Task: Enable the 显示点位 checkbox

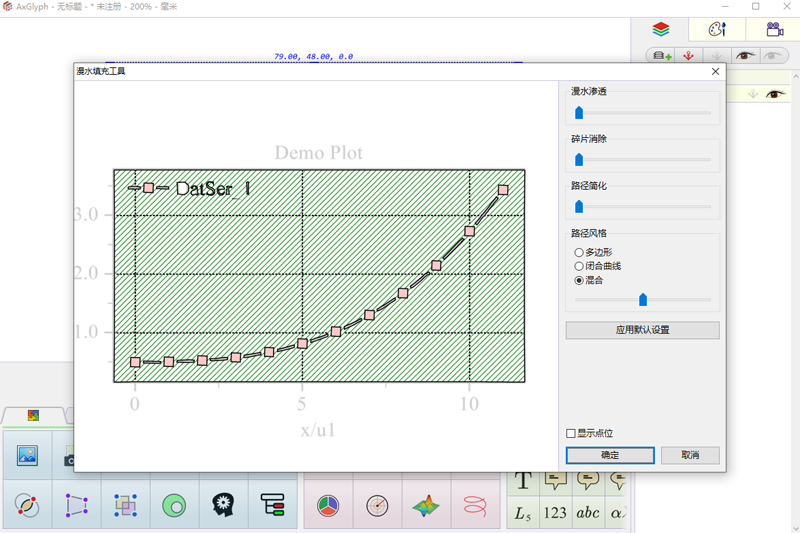Action: 571,434
